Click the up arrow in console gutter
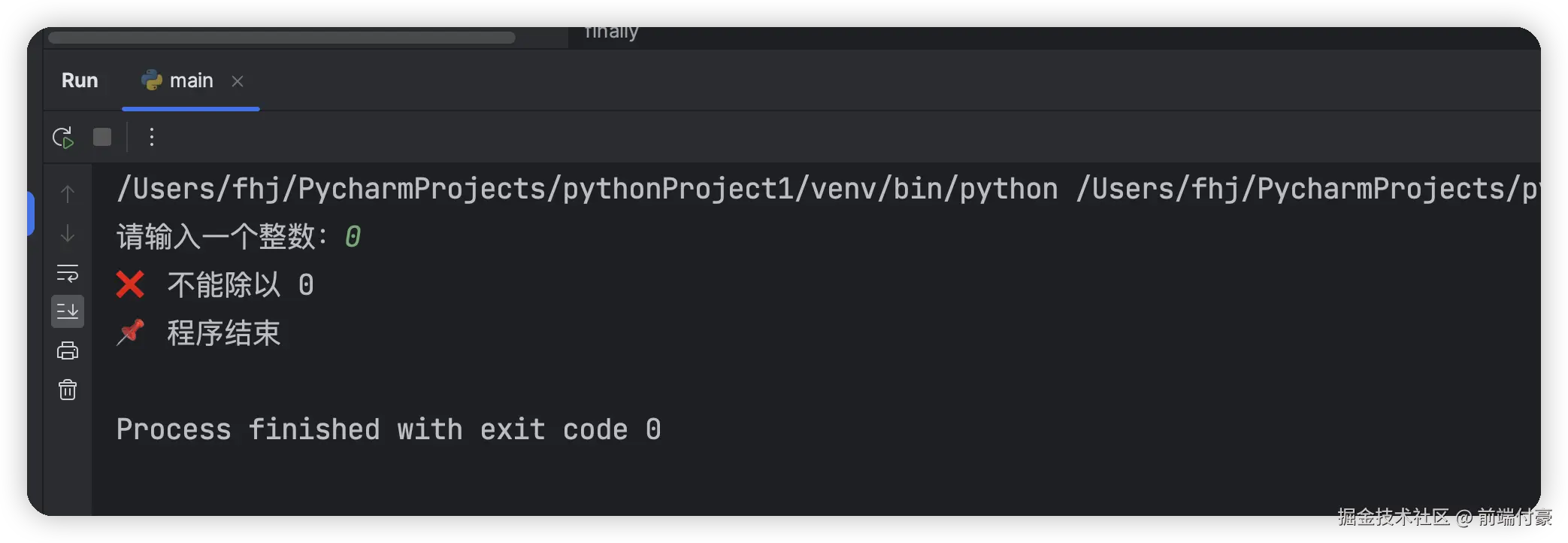This screenshot has height=543, width=1568. coord(68,194)
